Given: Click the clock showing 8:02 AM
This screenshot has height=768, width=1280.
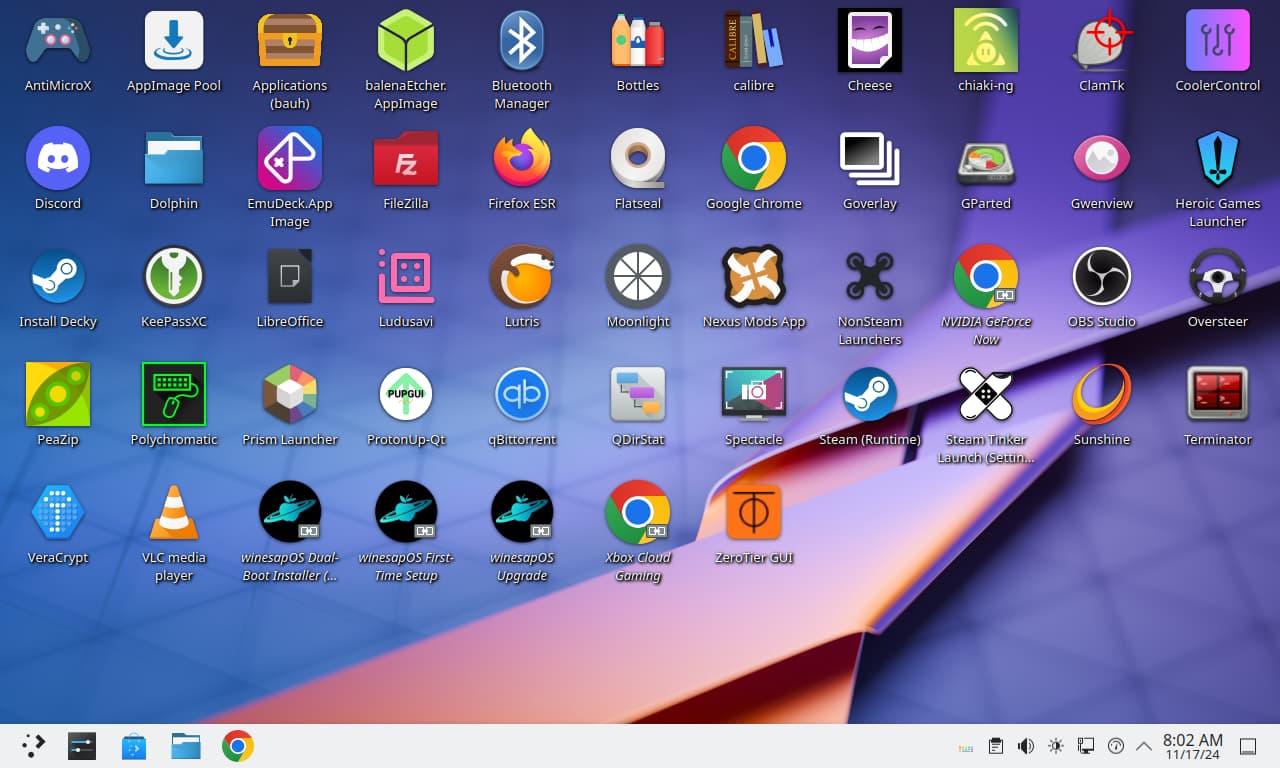Looking at the screenshot, I should coord(1192,746).
